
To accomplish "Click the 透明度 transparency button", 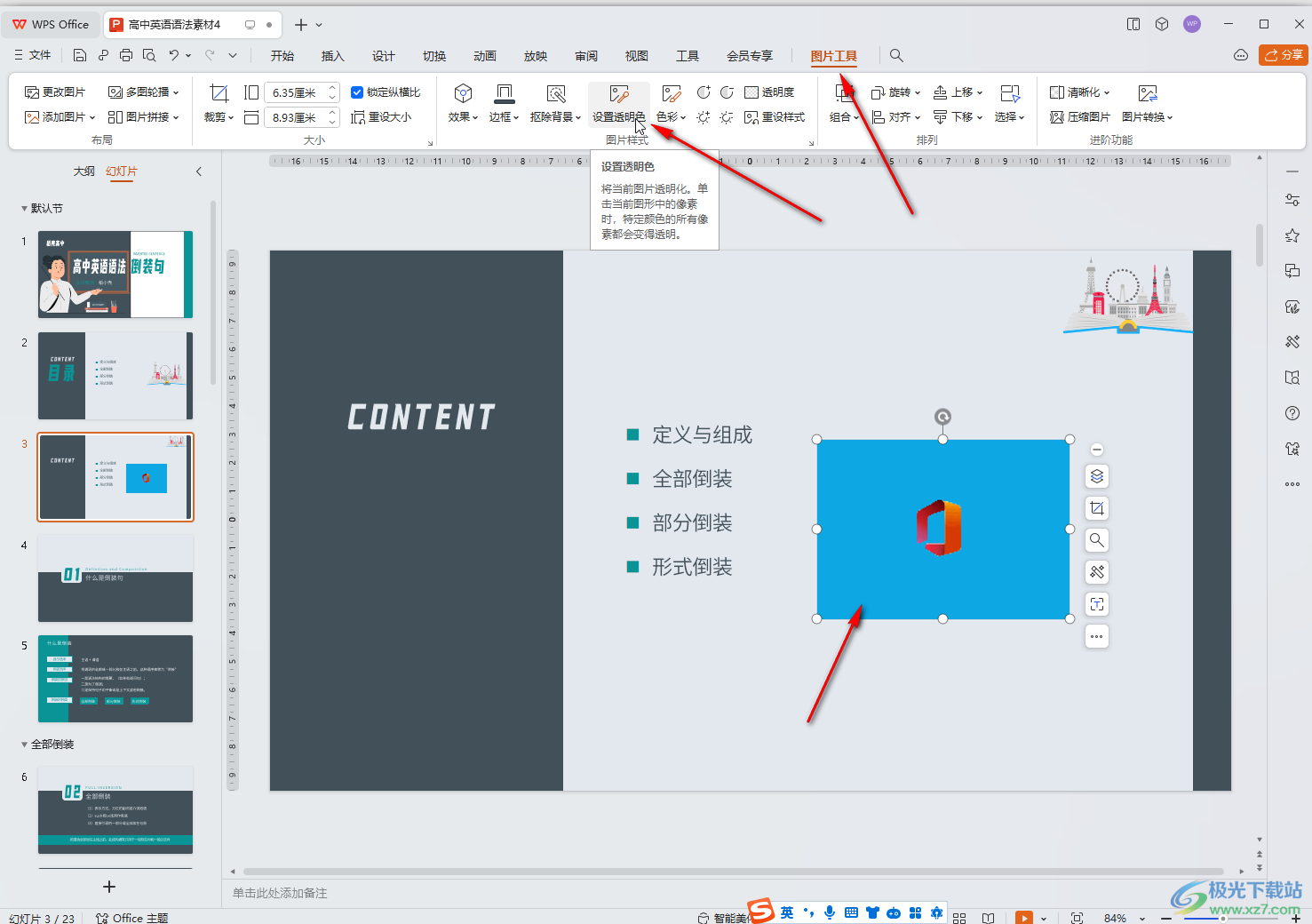I will (x=769, y=92).
